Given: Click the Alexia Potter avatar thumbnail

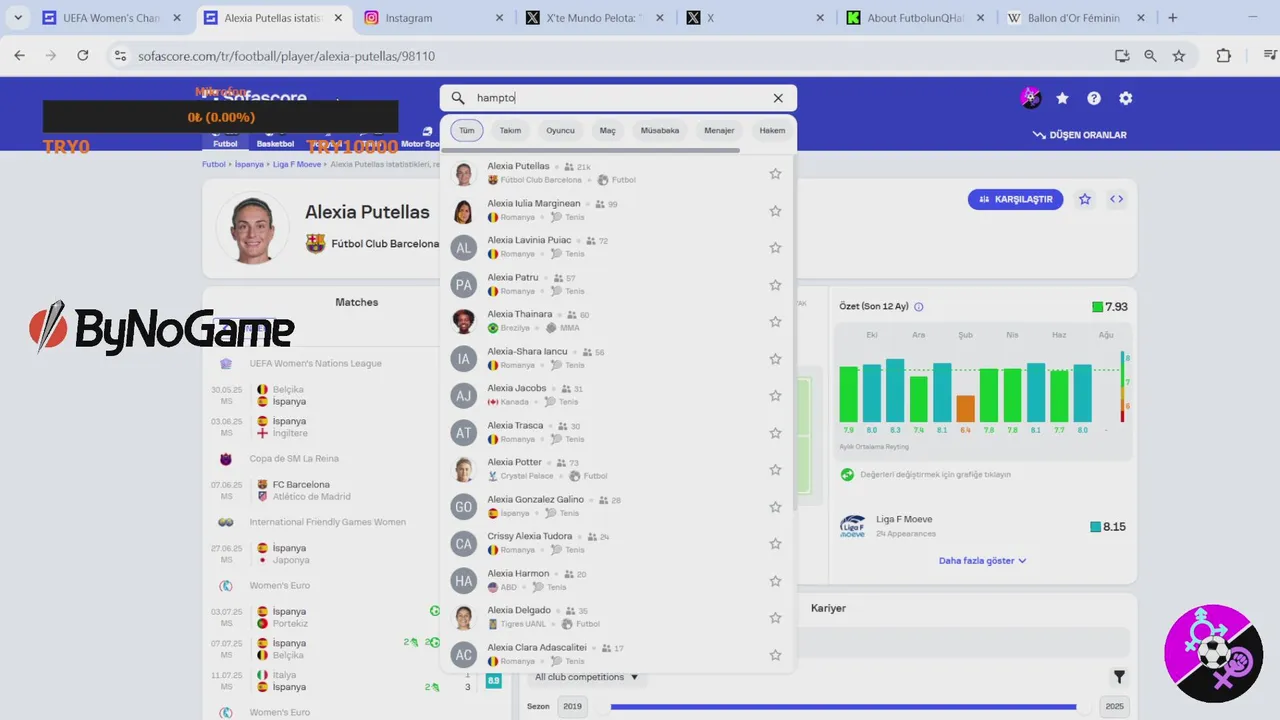Looking at the screenshot, I should coord(463,469).
